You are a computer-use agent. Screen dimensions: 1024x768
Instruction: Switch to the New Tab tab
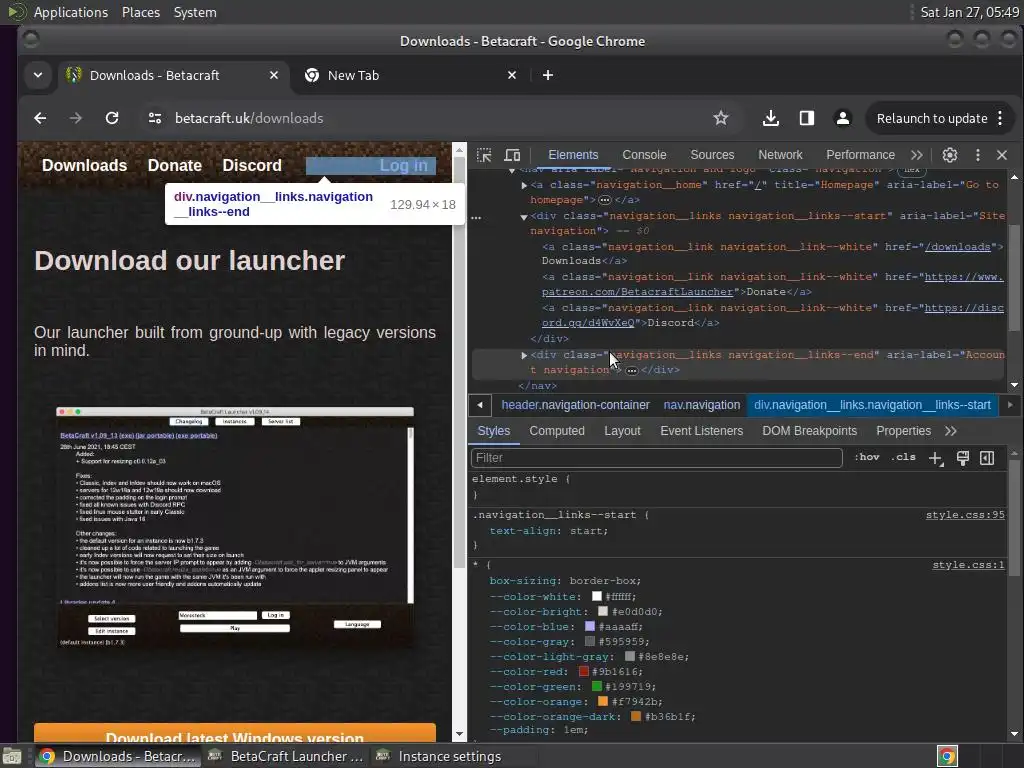[410, 75]
